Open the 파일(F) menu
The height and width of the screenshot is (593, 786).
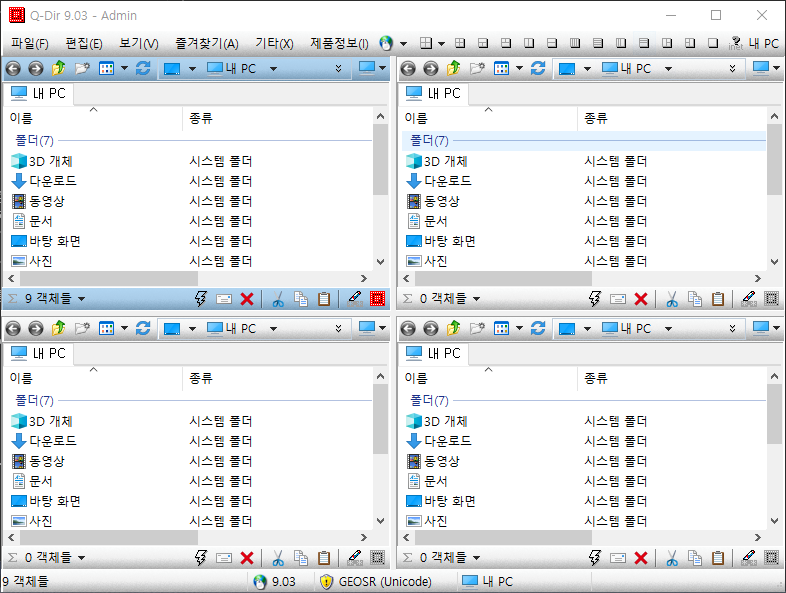(30, 44)
